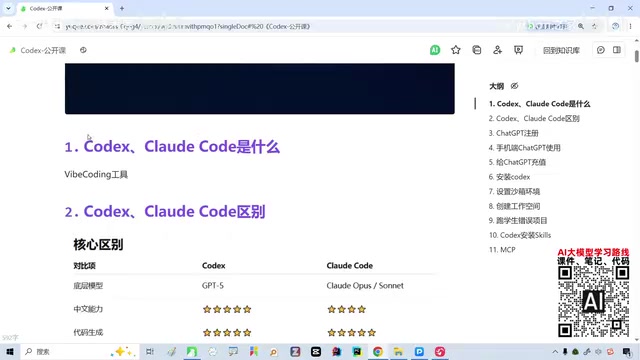Open Task View on the taskbar
The height and width of the screenshot is (360, 640).
click(150, 351)
